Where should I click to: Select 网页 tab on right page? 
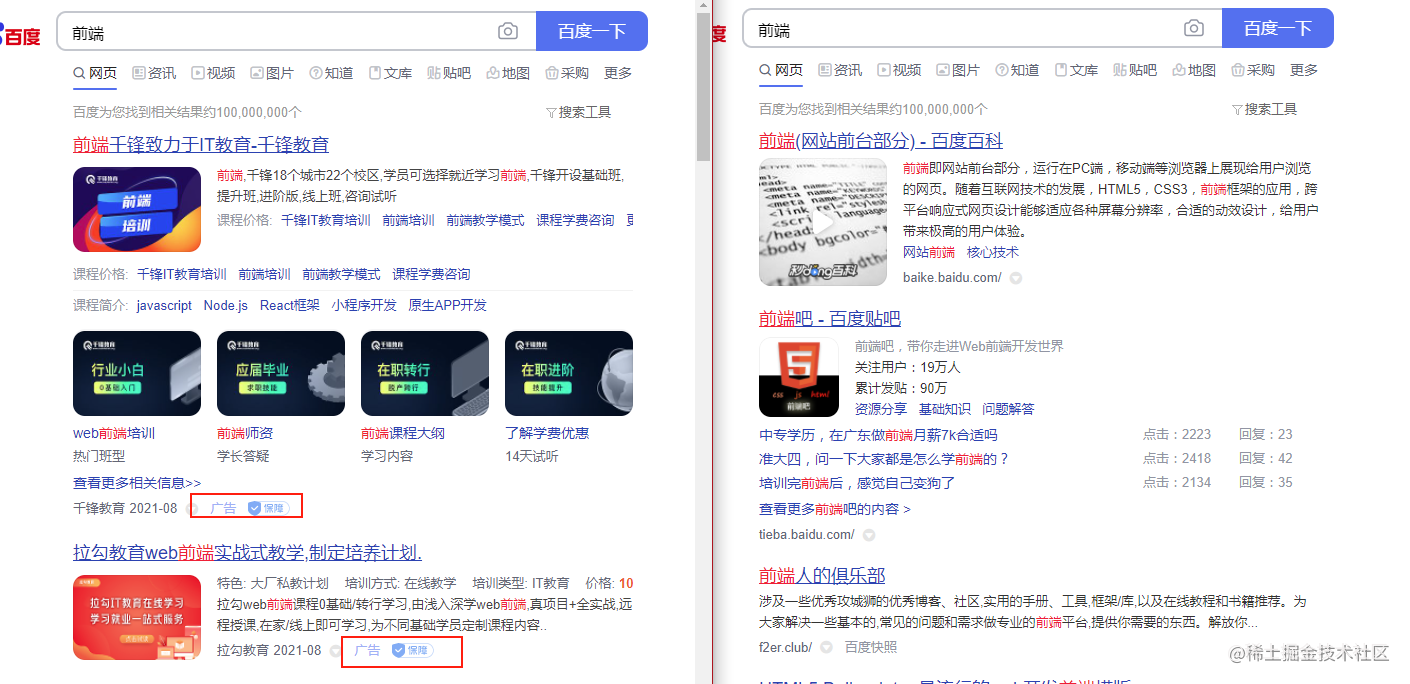[x=781, y=70]
